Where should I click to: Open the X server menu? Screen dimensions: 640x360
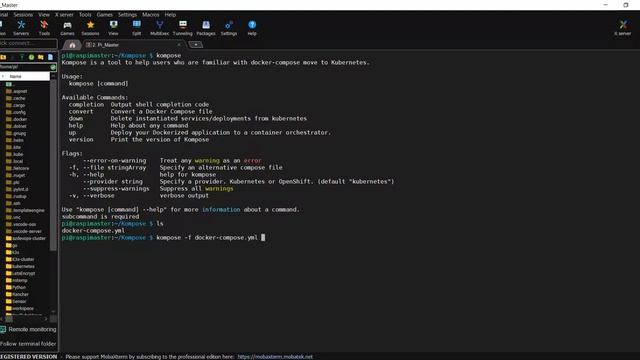(x=64, y=15)
